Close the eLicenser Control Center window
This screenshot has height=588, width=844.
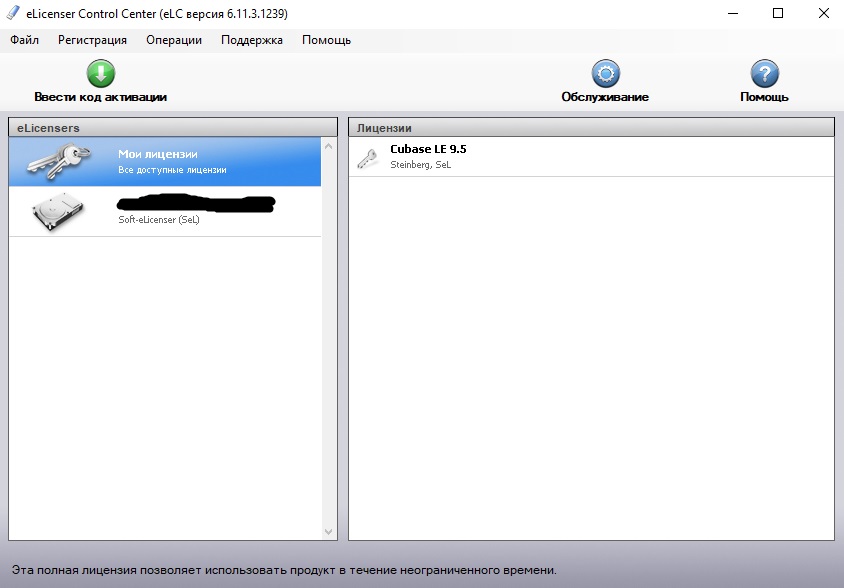click(x=824, y=13)
